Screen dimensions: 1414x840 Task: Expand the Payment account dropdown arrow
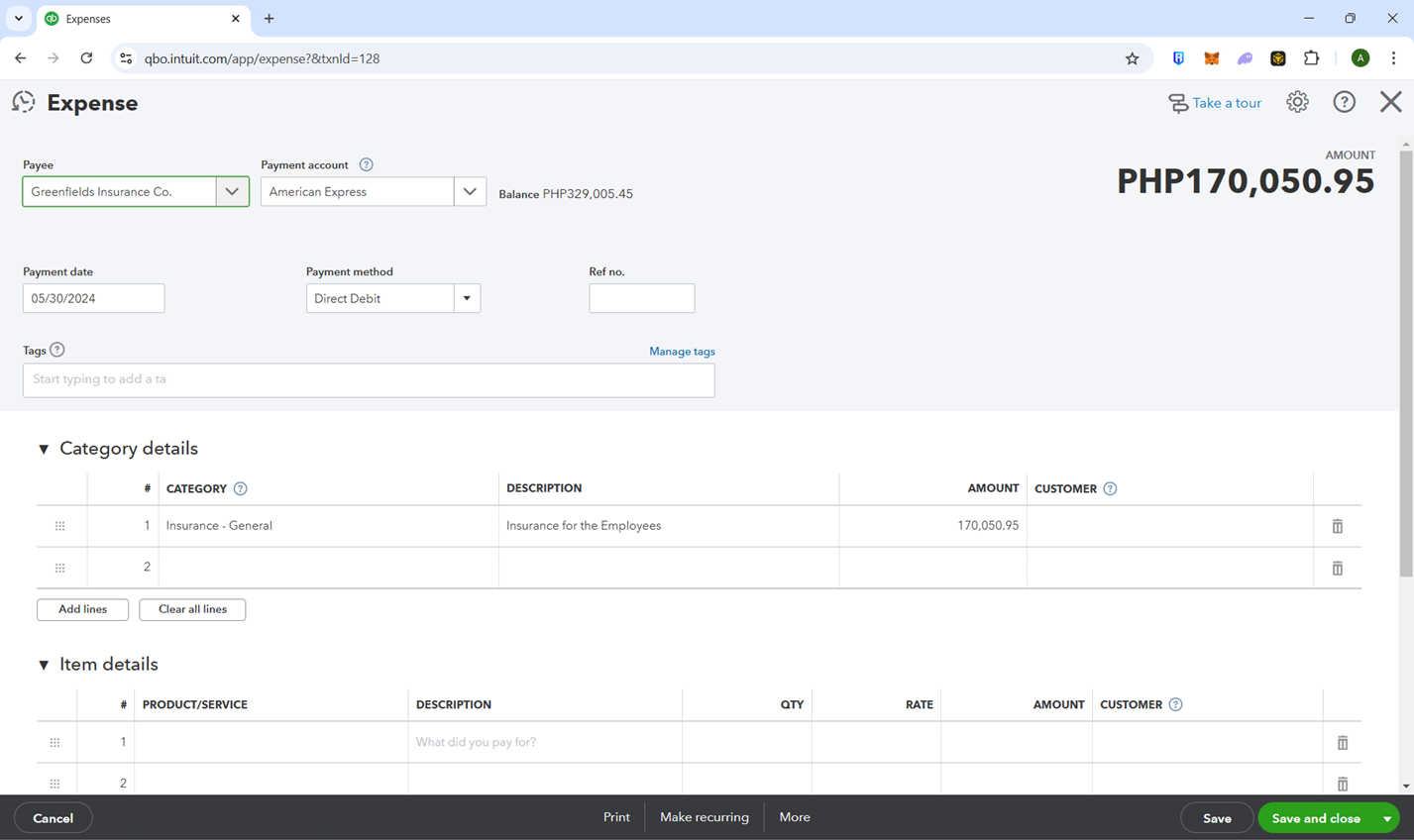click(470, 192)
